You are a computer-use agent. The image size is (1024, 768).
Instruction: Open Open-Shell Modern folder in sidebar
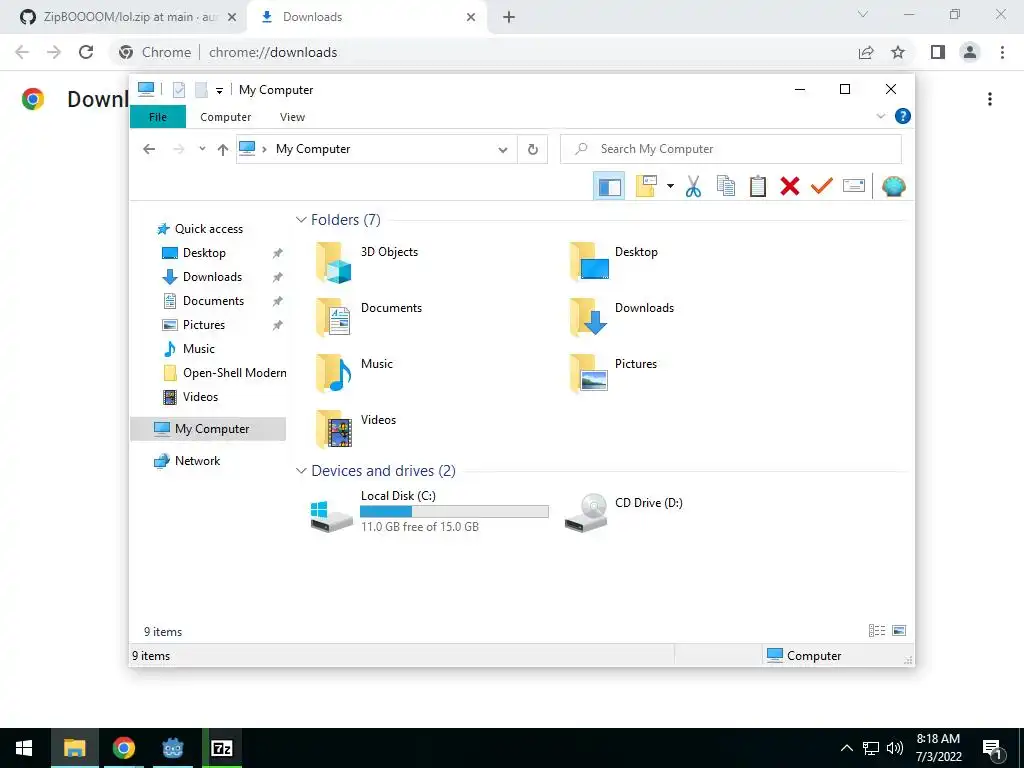point(234,373)
